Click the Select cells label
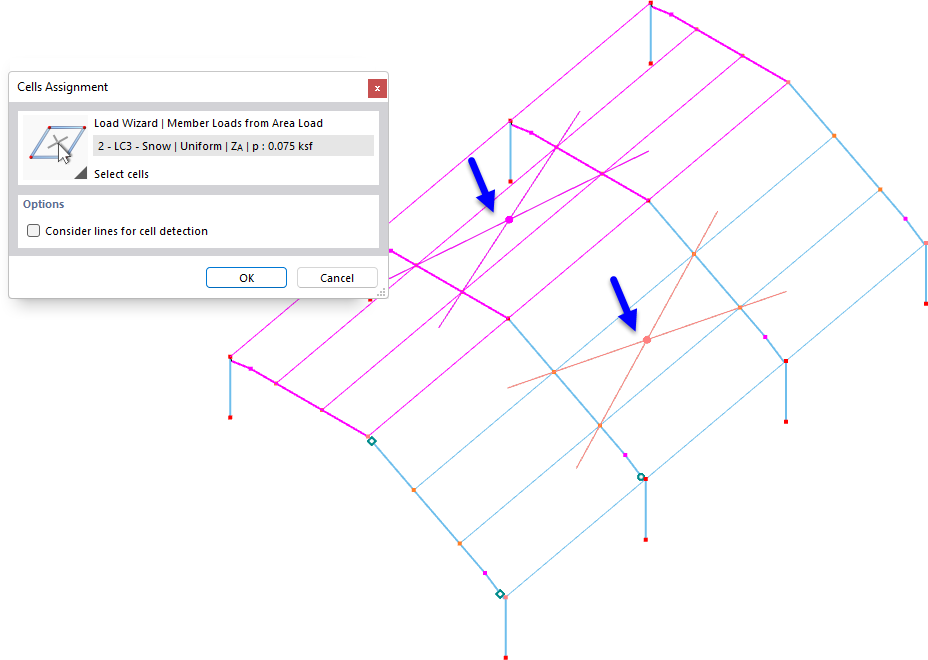The height and width of the screenshot is (660, 928). pyautogui.click(x=121, y=173)
